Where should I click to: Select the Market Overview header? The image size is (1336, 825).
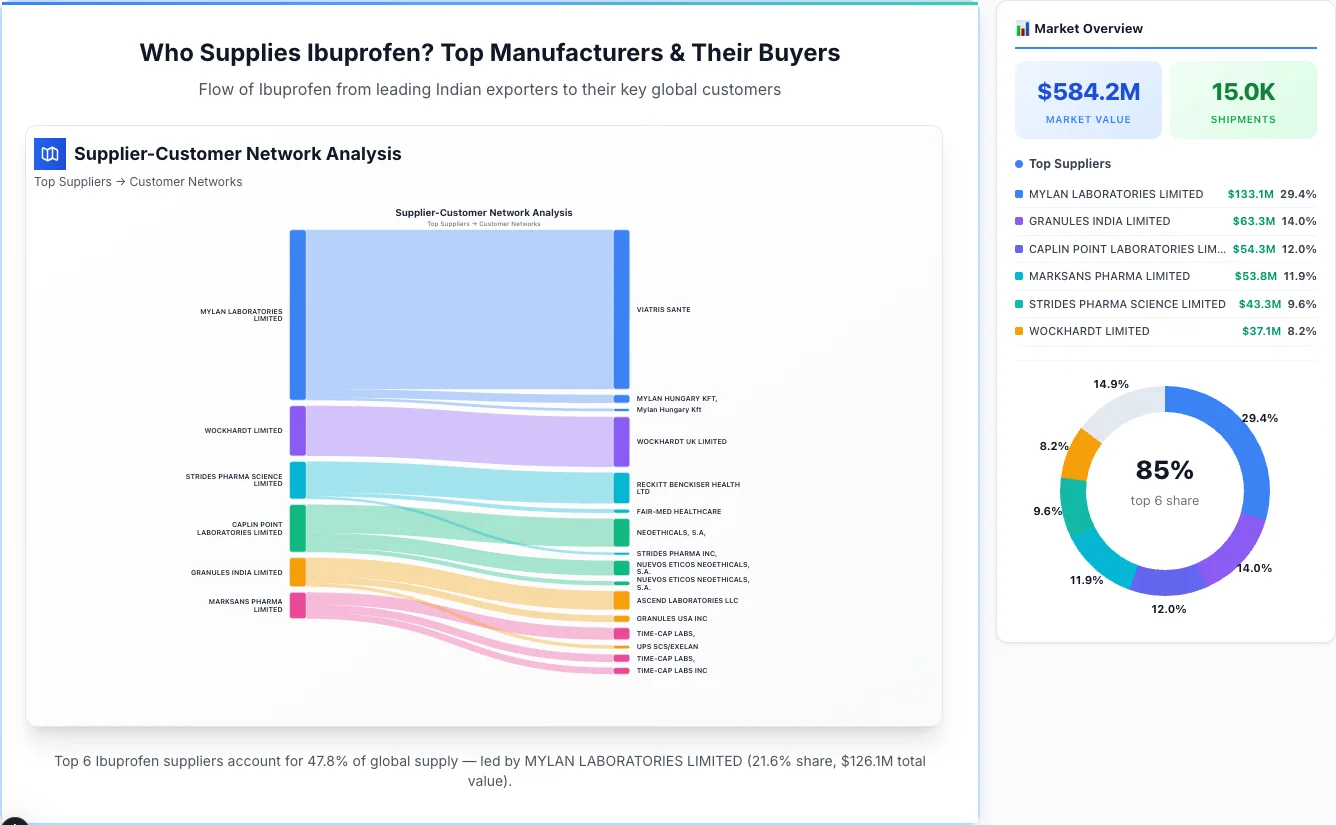(x=1088, y=28)
